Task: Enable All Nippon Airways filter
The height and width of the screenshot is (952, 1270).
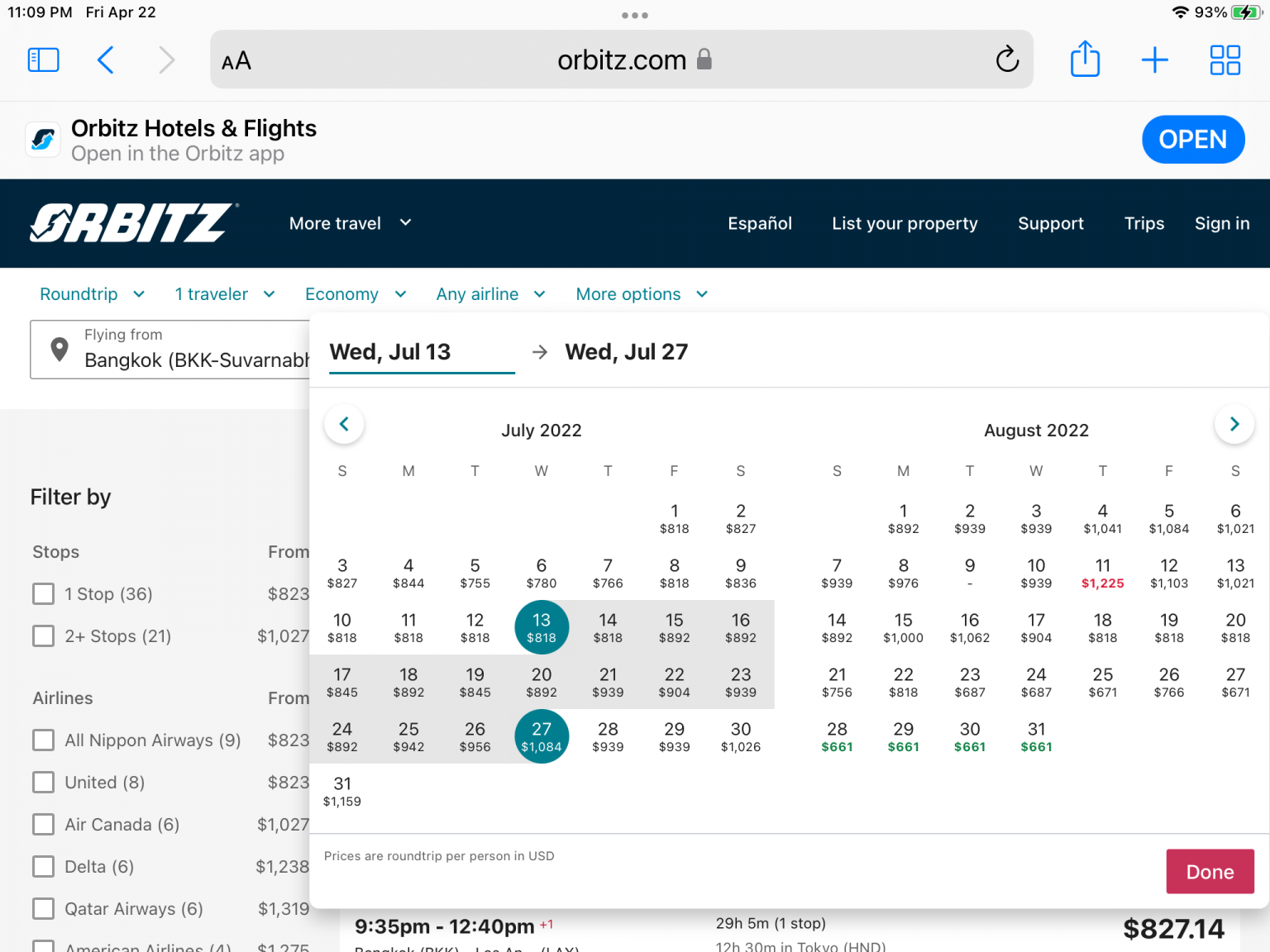Action: [x=44, y=740]
